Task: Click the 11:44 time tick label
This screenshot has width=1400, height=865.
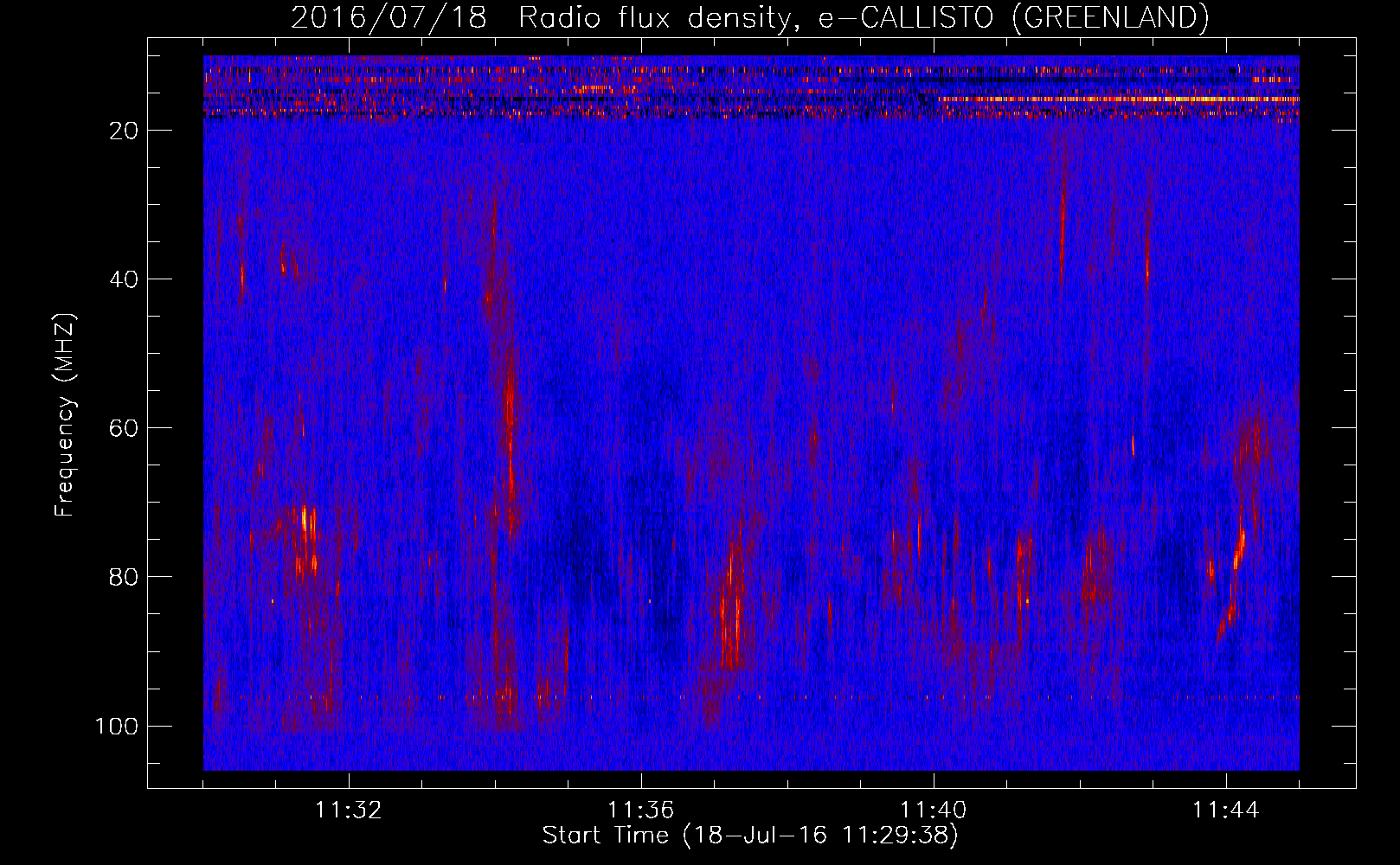Action: [x=1225, y=811]
